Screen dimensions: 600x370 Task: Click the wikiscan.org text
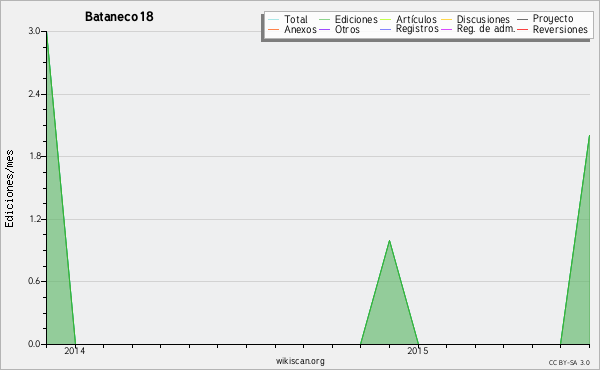pos(300,361)
